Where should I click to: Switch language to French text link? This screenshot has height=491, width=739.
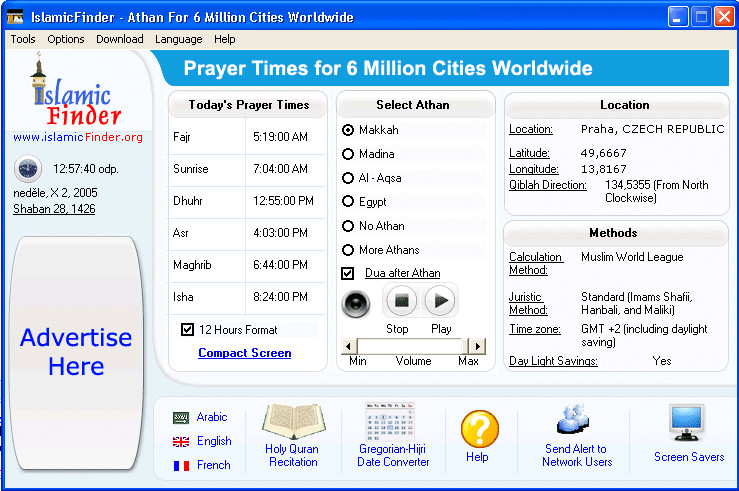pos(213,465)
